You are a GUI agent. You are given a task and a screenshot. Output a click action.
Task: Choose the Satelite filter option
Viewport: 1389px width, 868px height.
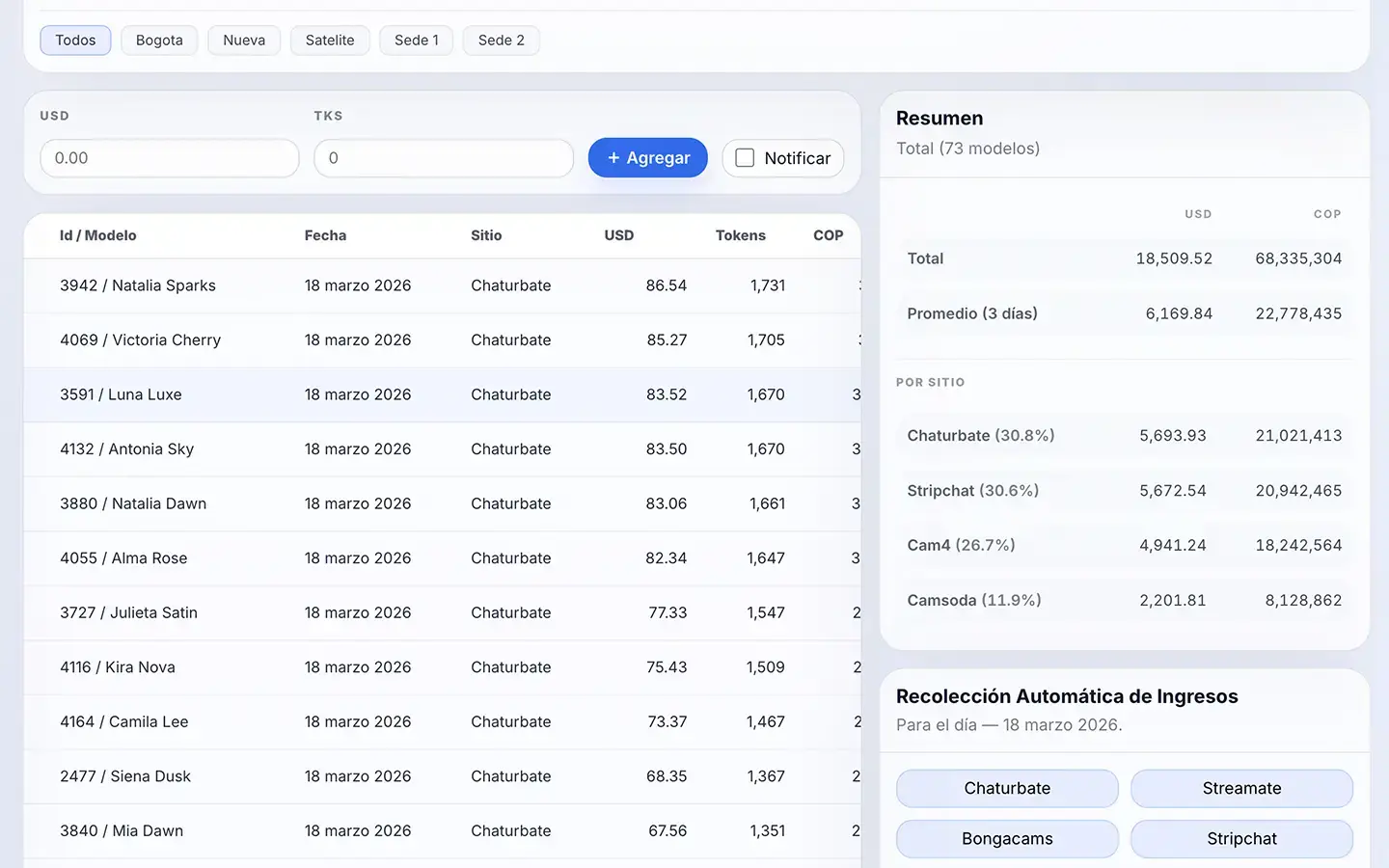coord(330,40)
